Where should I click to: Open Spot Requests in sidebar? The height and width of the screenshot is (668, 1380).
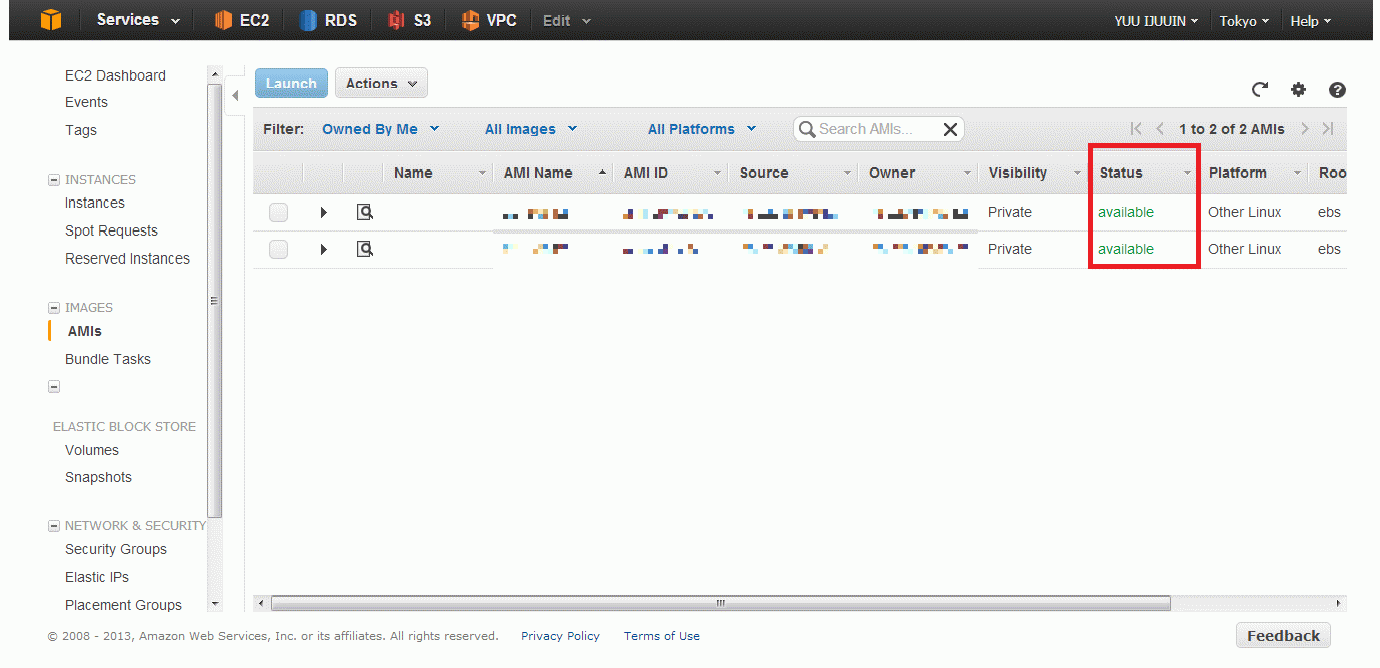[111, 231]
